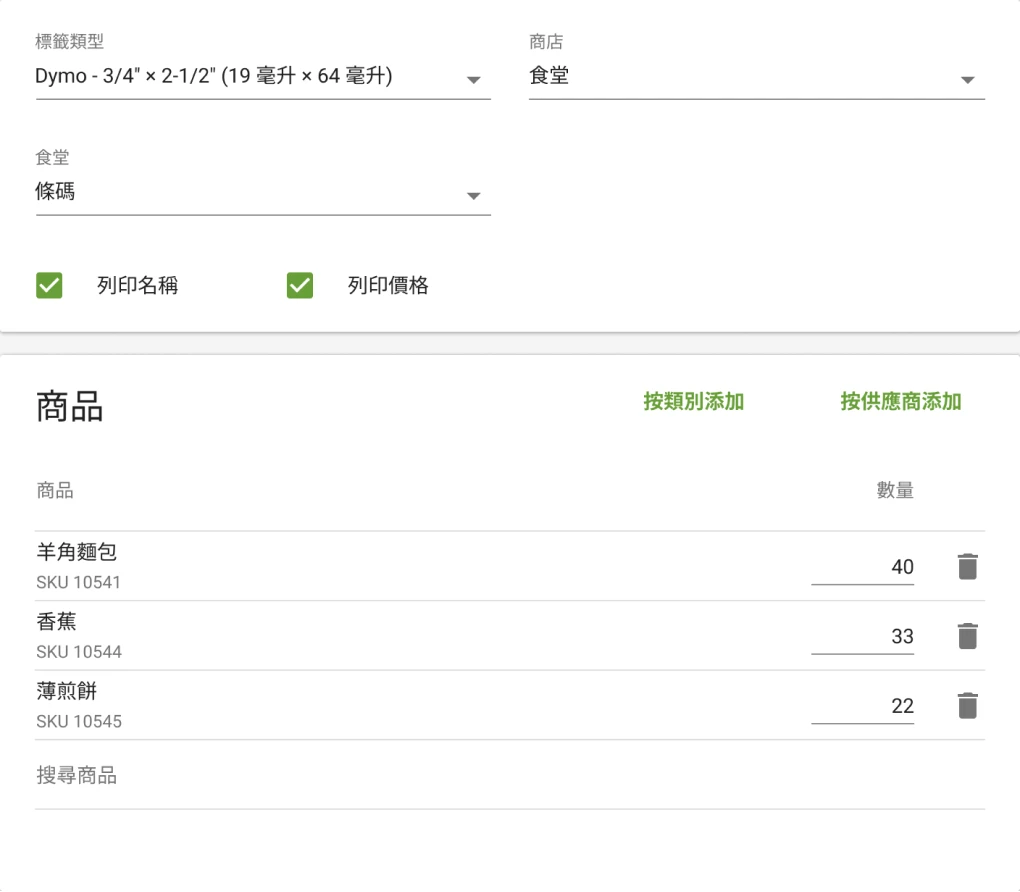
Task: Remove 香蕉 using its trash icon
Action: [x=967, y=636]
